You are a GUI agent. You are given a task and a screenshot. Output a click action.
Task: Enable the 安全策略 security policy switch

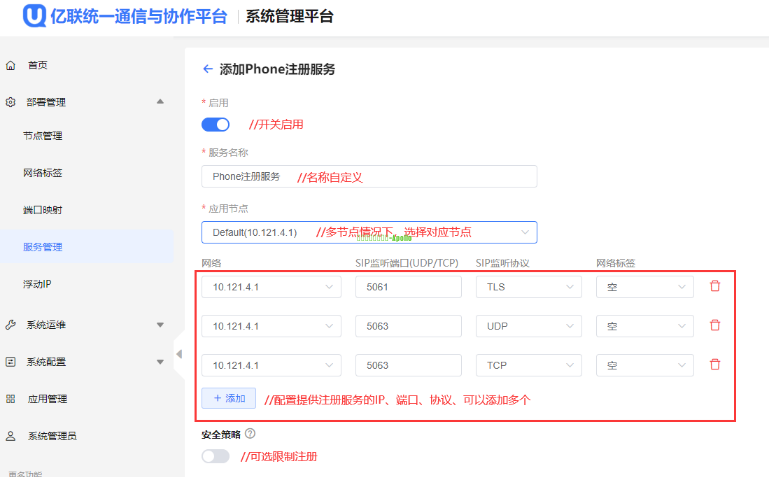pos(215,456)
